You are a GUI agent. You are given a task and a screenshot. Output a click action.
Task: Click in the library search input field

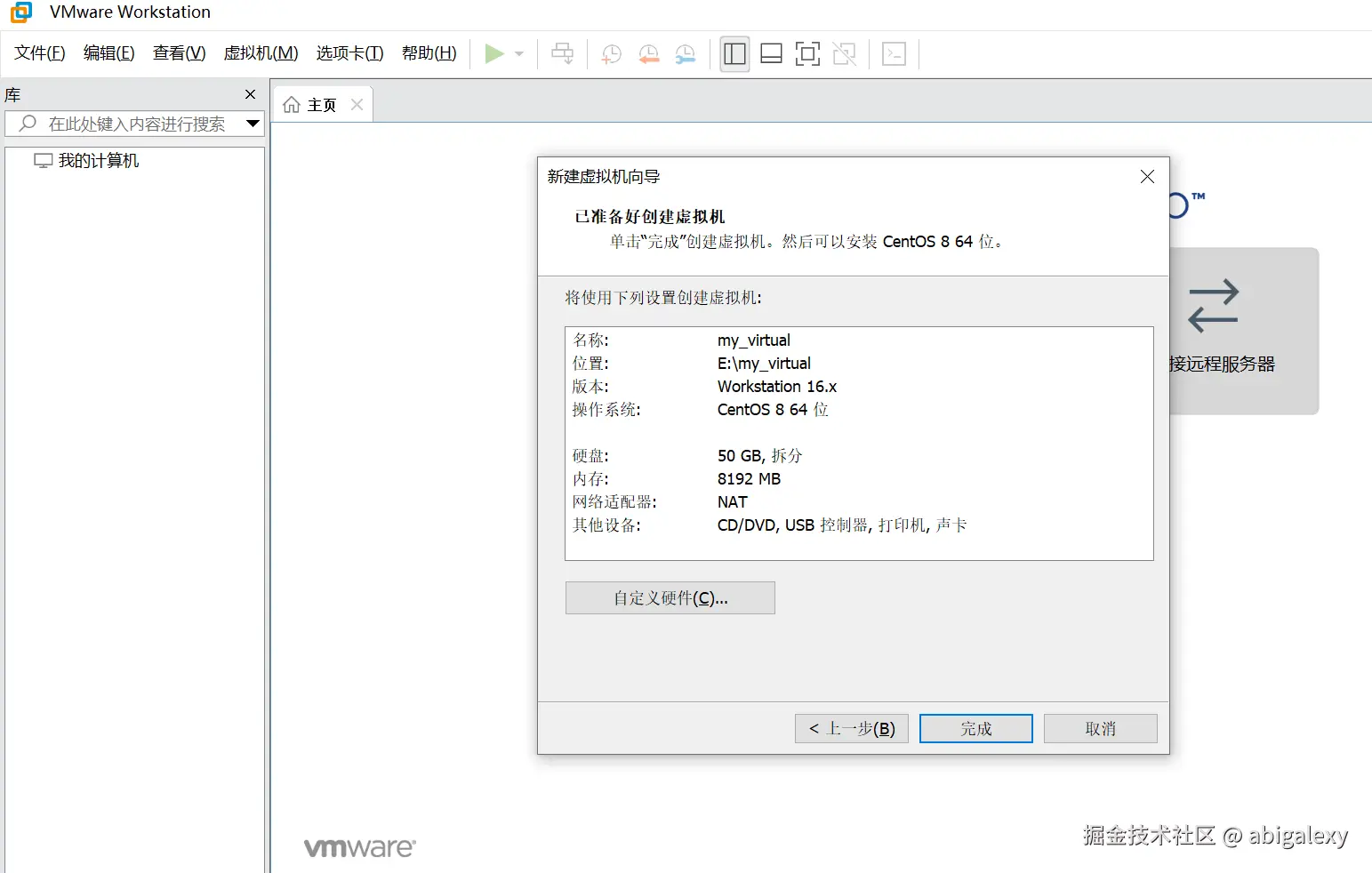133,124
